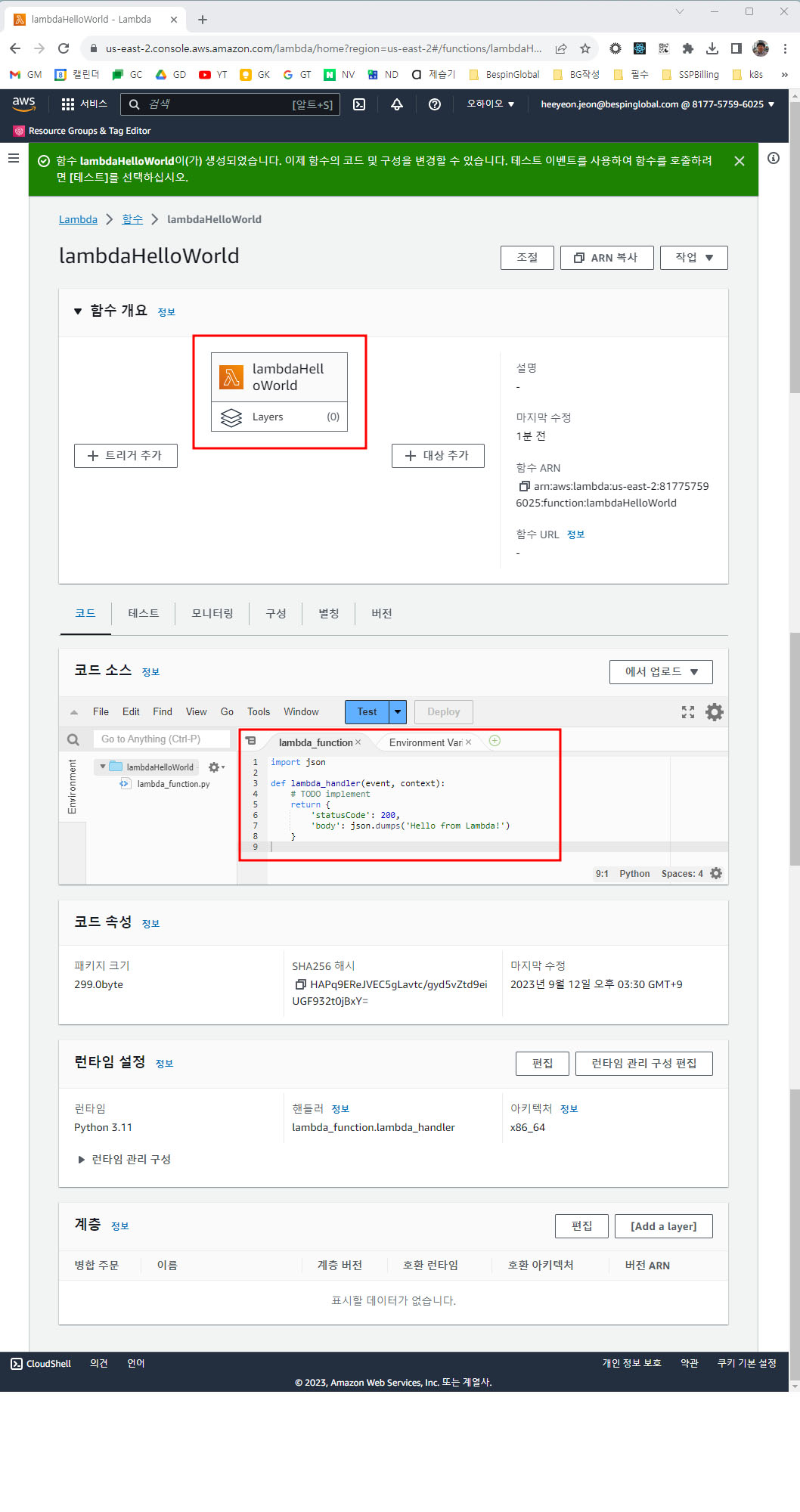Close the Environment Var editor tab
This screenshot has height=1512, width=800.
pyautogui.click(x=469, y=742)
